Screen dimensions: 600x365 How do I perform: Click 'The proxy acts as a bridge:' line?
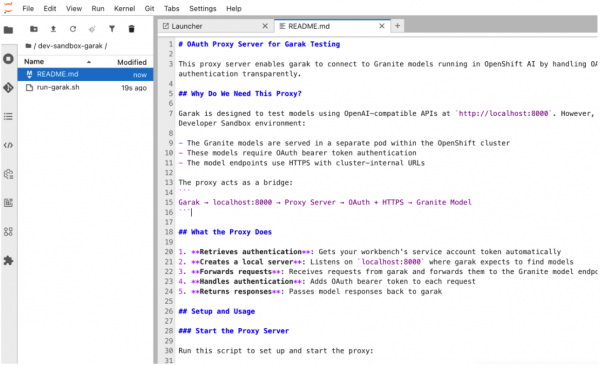pos(235,182)
